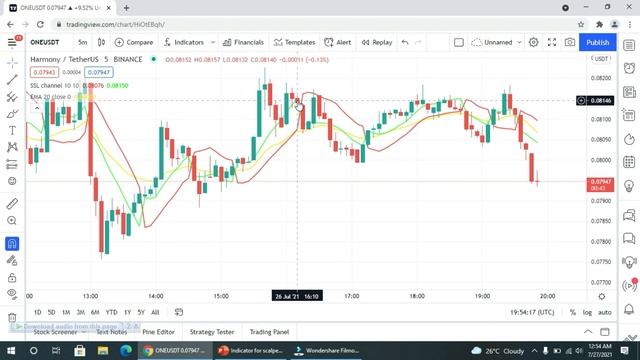Open the Calendar grid panel icon
The height and width of the screenshot is (360, 640).
629,162
